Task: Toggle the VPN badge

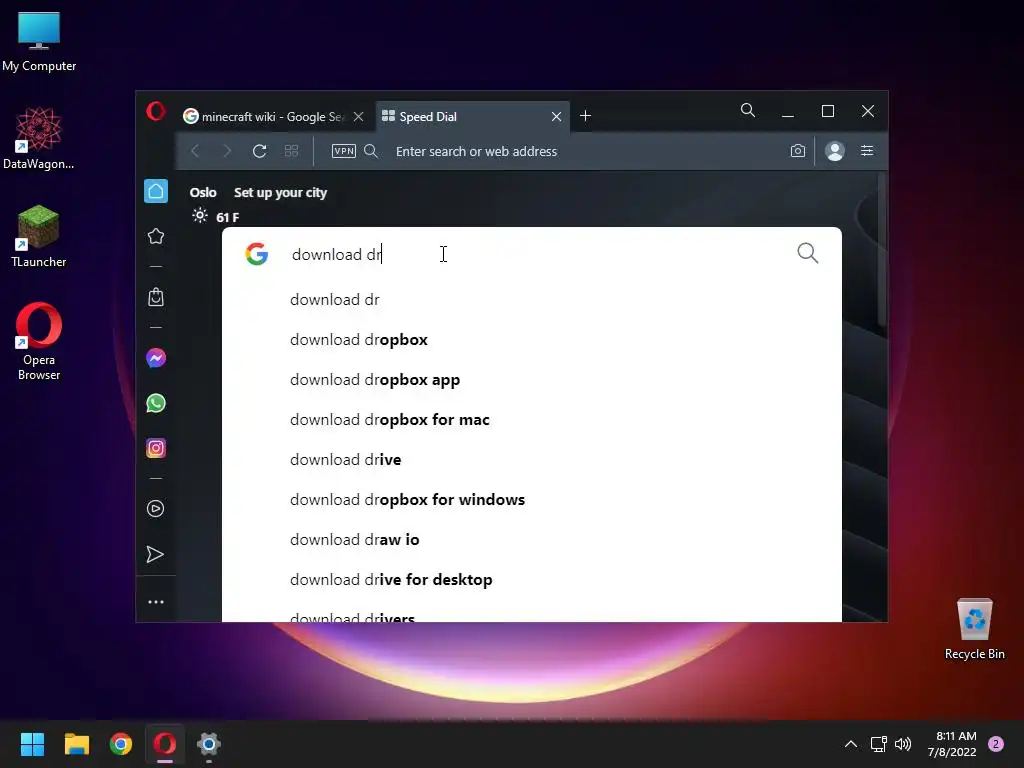Action: [x=344, y=151]
